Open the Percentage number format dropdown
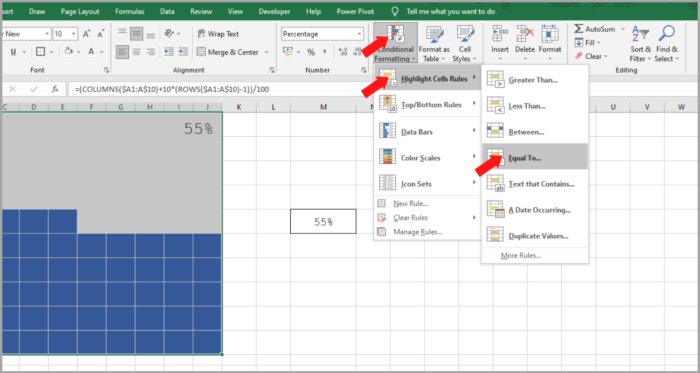This screenshot has height=373, width=700. (359, 34)
